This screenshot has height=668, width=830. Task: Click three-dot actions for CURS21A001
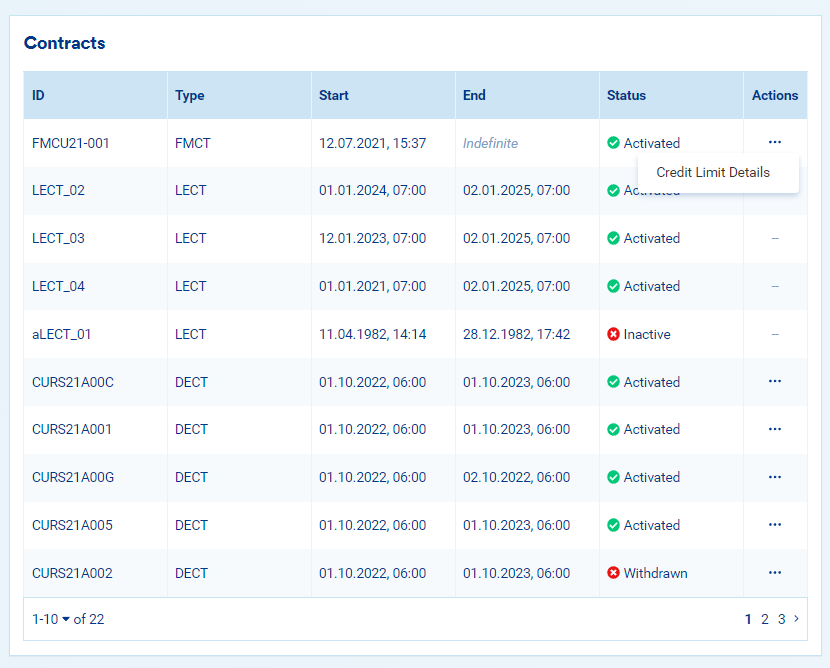(775, 429)
